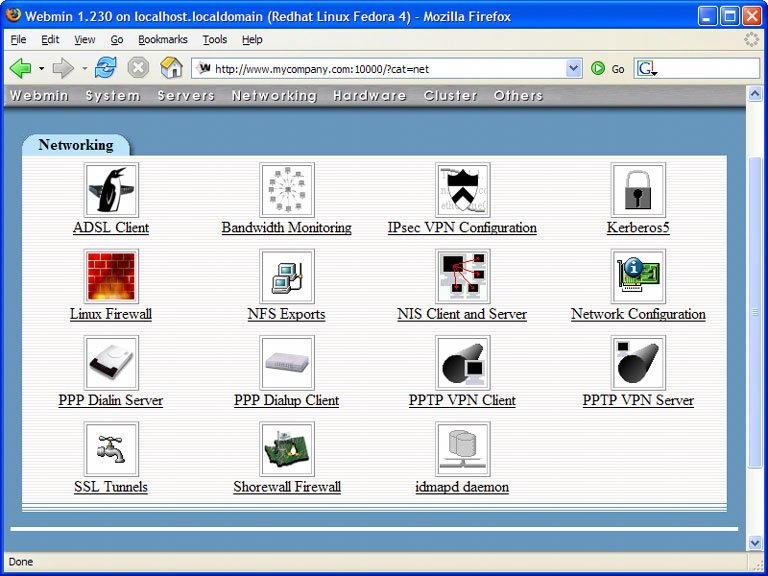Open the Back button history dropdown arrow

pos(41,69)
